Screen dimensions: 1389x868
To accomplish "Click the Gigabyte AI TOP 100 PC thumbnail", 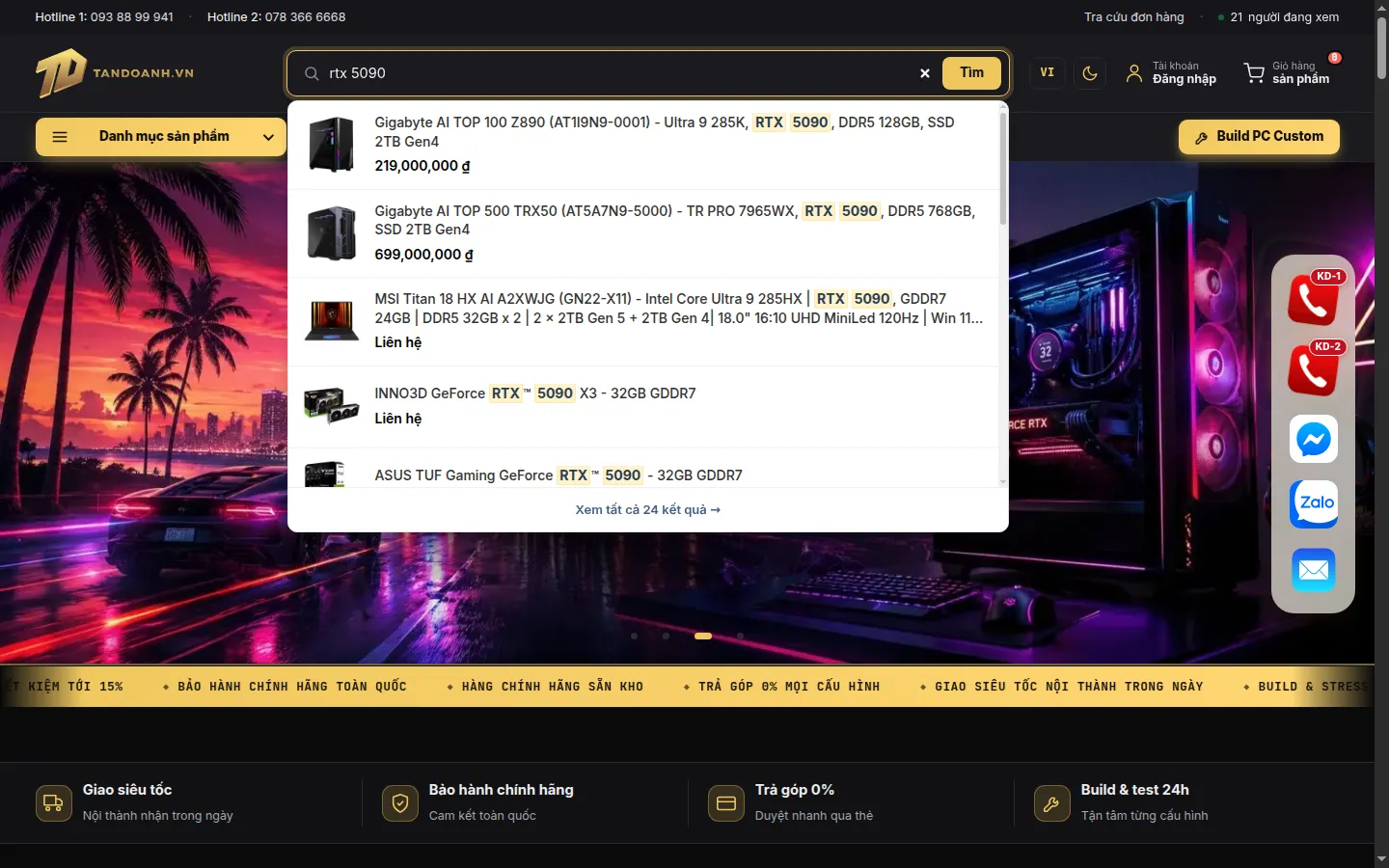I will tap(332, 145).
